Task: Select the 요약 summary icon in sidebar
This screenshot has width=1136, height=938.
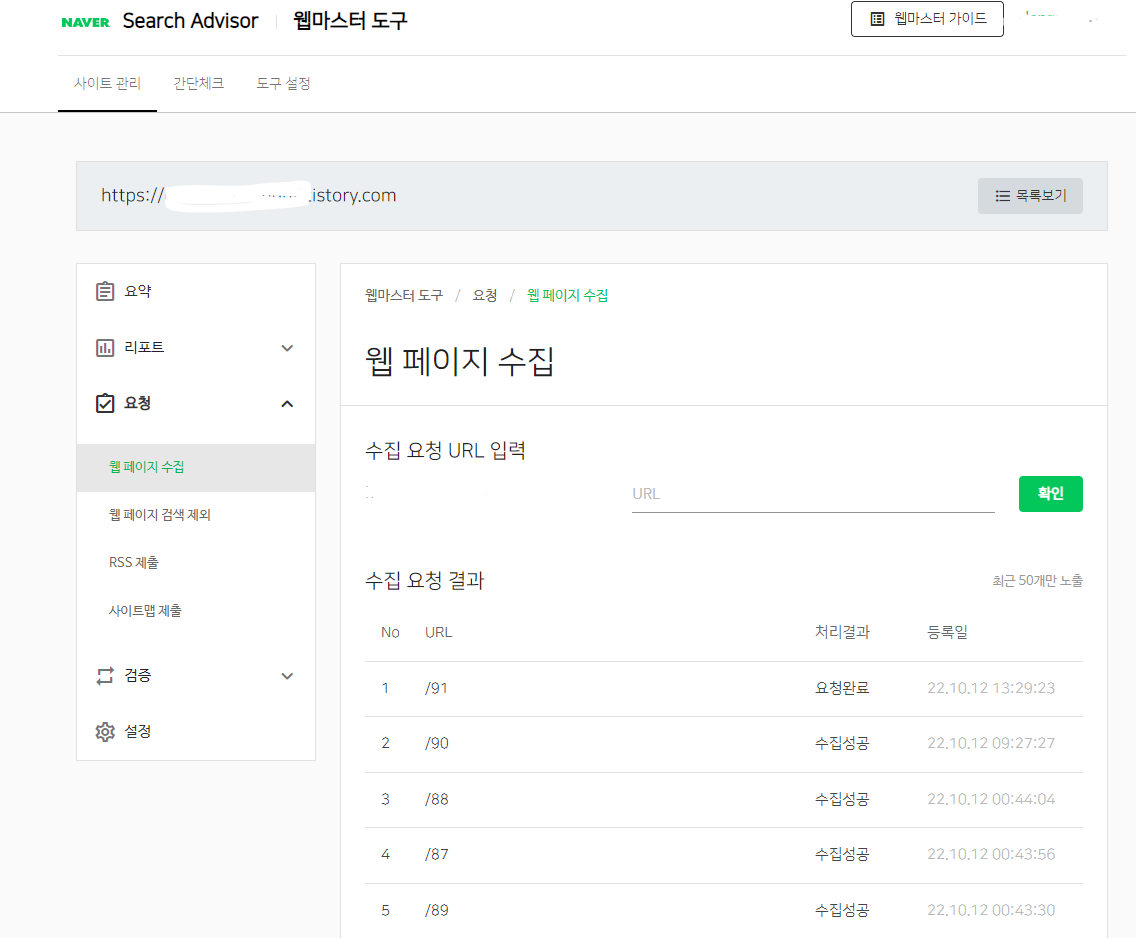Action: (106, 290)
